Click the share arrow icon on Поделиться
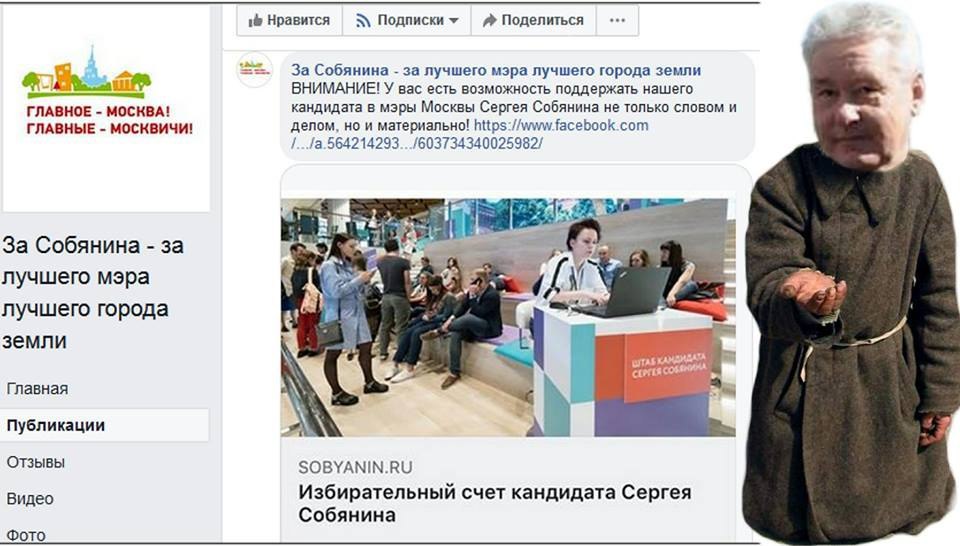Screen dimensions: 960x546 (489, 21)
